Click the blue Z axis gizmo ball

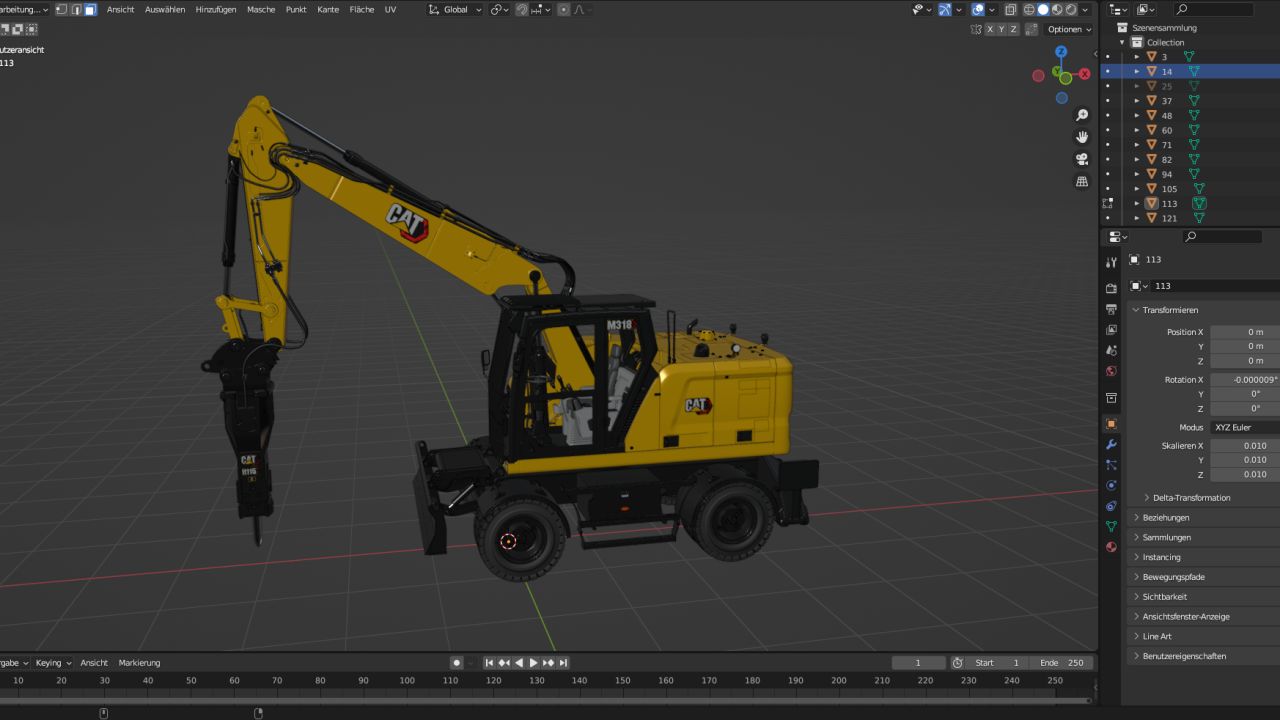1061,52
